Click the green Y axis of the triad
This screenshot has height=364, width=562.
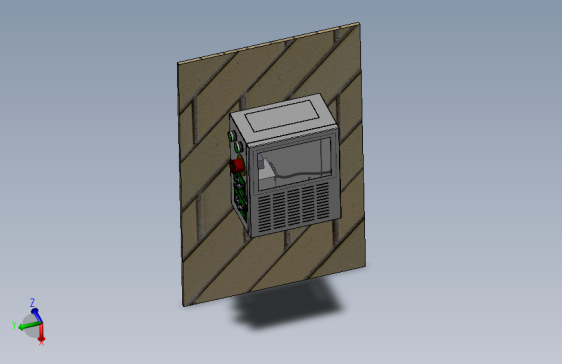pyautogui.click(x=29, y=326)
